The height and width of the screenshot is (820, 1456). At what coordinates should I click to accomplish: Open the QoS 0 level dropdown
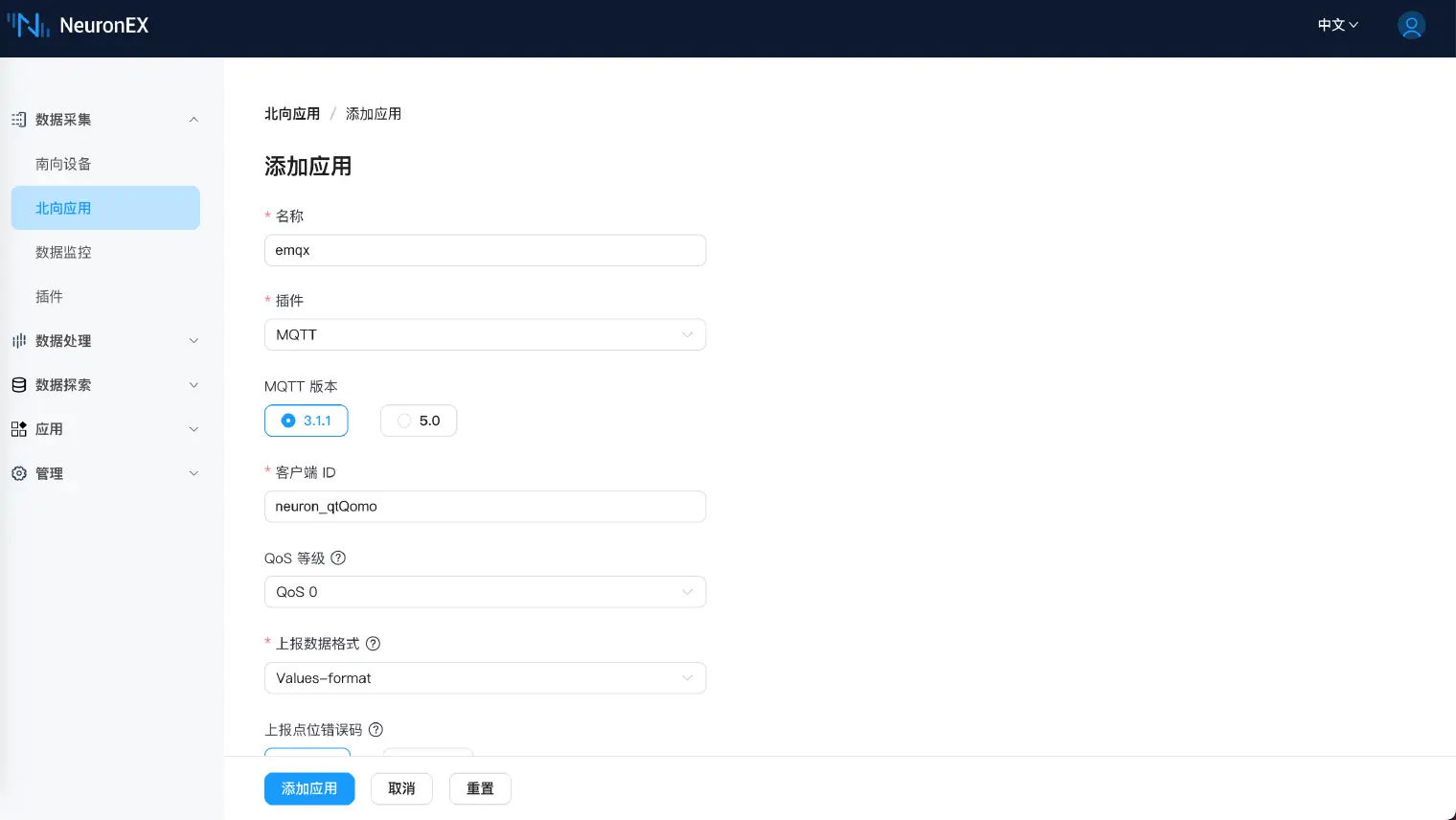coord(485,592)
